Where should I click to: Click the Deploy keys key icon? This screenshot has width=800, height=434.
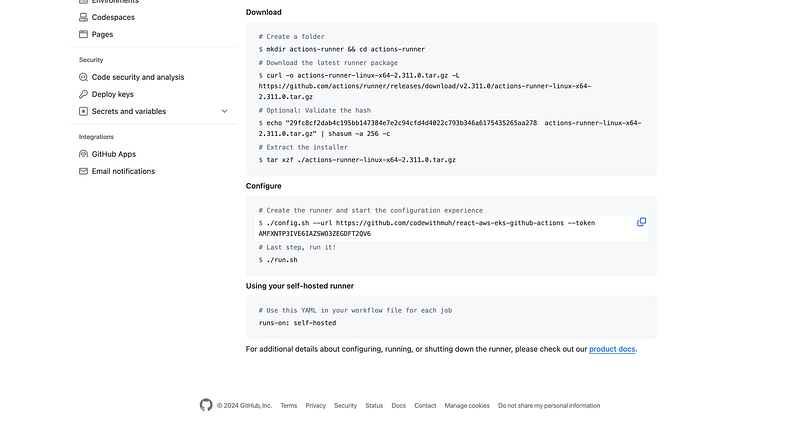click(x=84, y=94)
